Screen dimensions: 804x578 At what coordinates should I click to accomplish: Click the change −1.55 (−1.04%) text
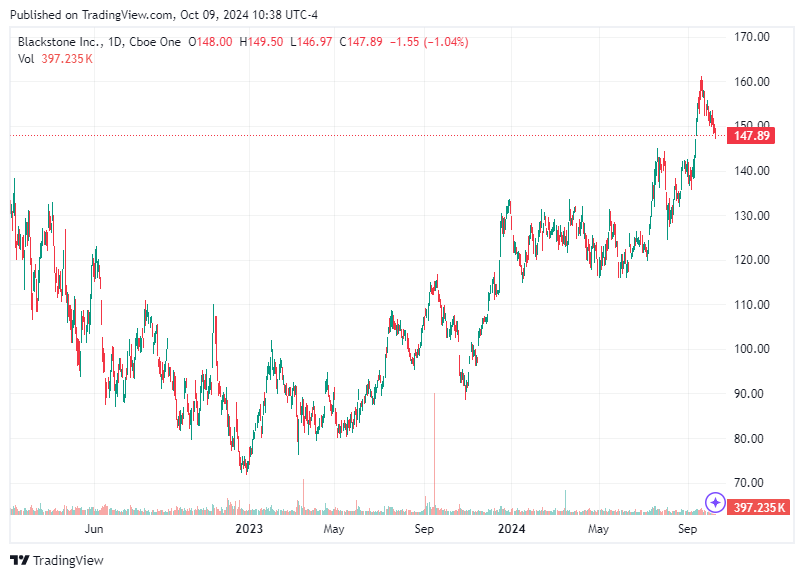(429, 42)
